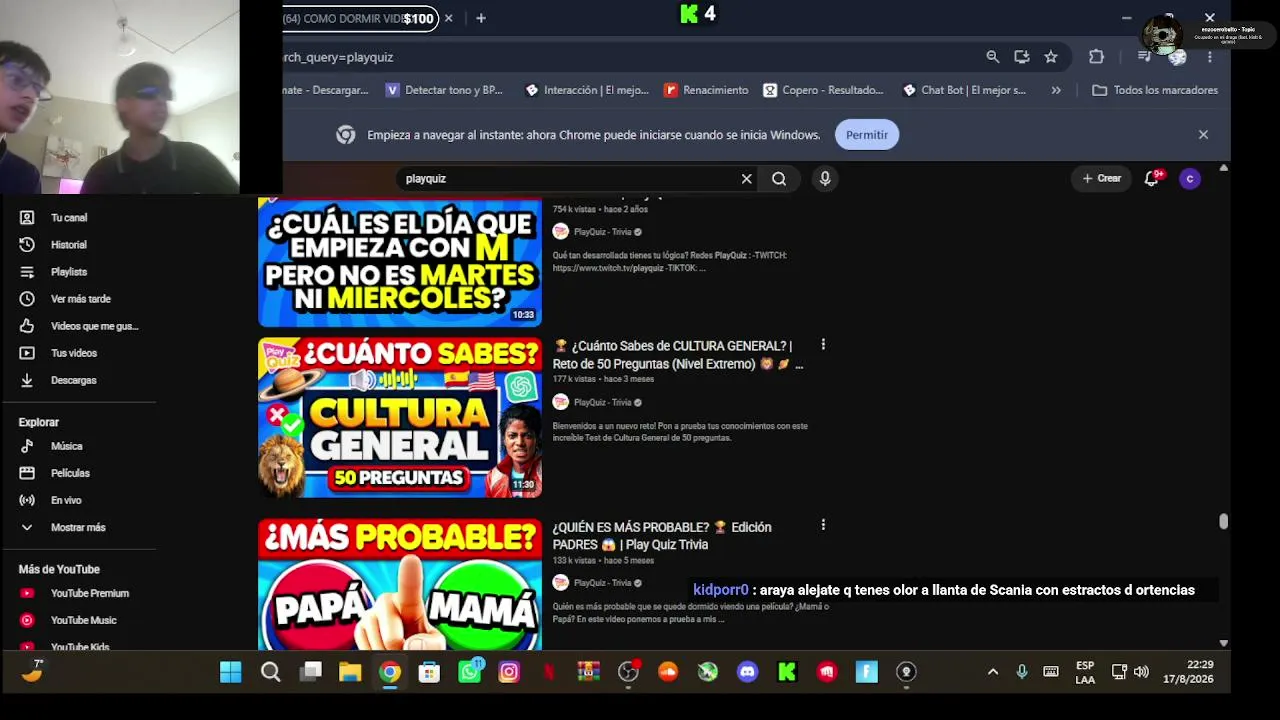This screenshot has height=720, width=1280.
Task: Open the día que empieza con M thumbnail
Action: tap(400, 262)
